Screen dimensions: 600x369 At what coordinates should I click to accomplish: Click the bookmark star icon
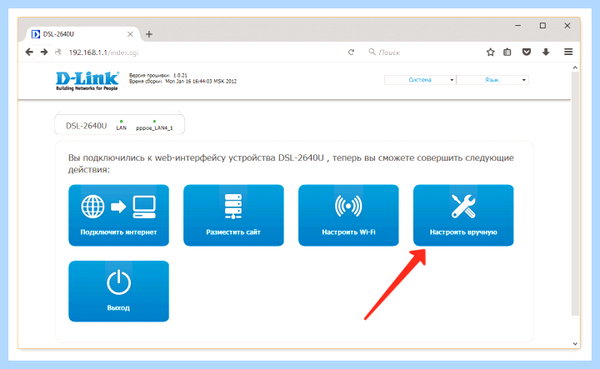click(x=490, y=52)
